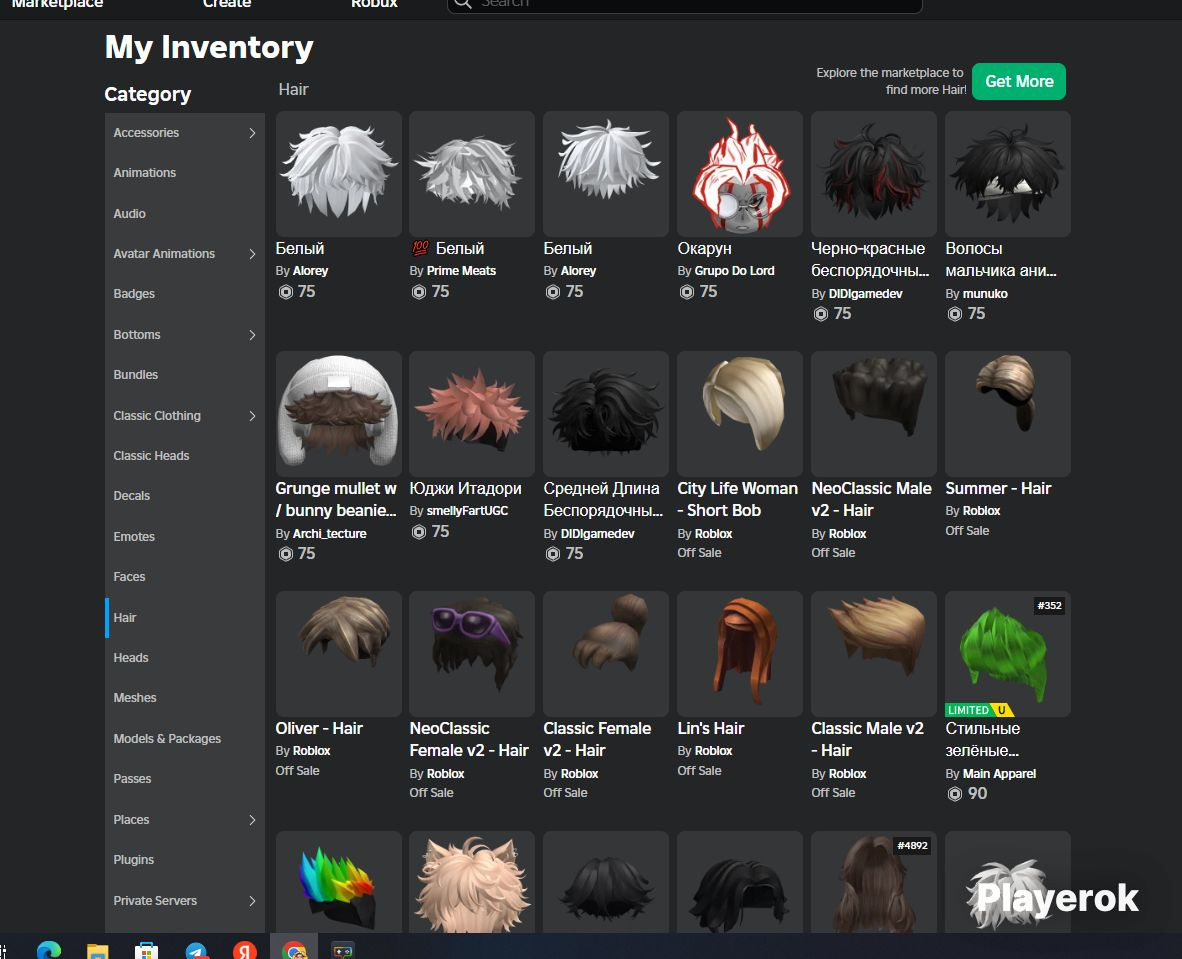
Task: Open Microsoft Store from the taskbar
Action: (146, 950)
